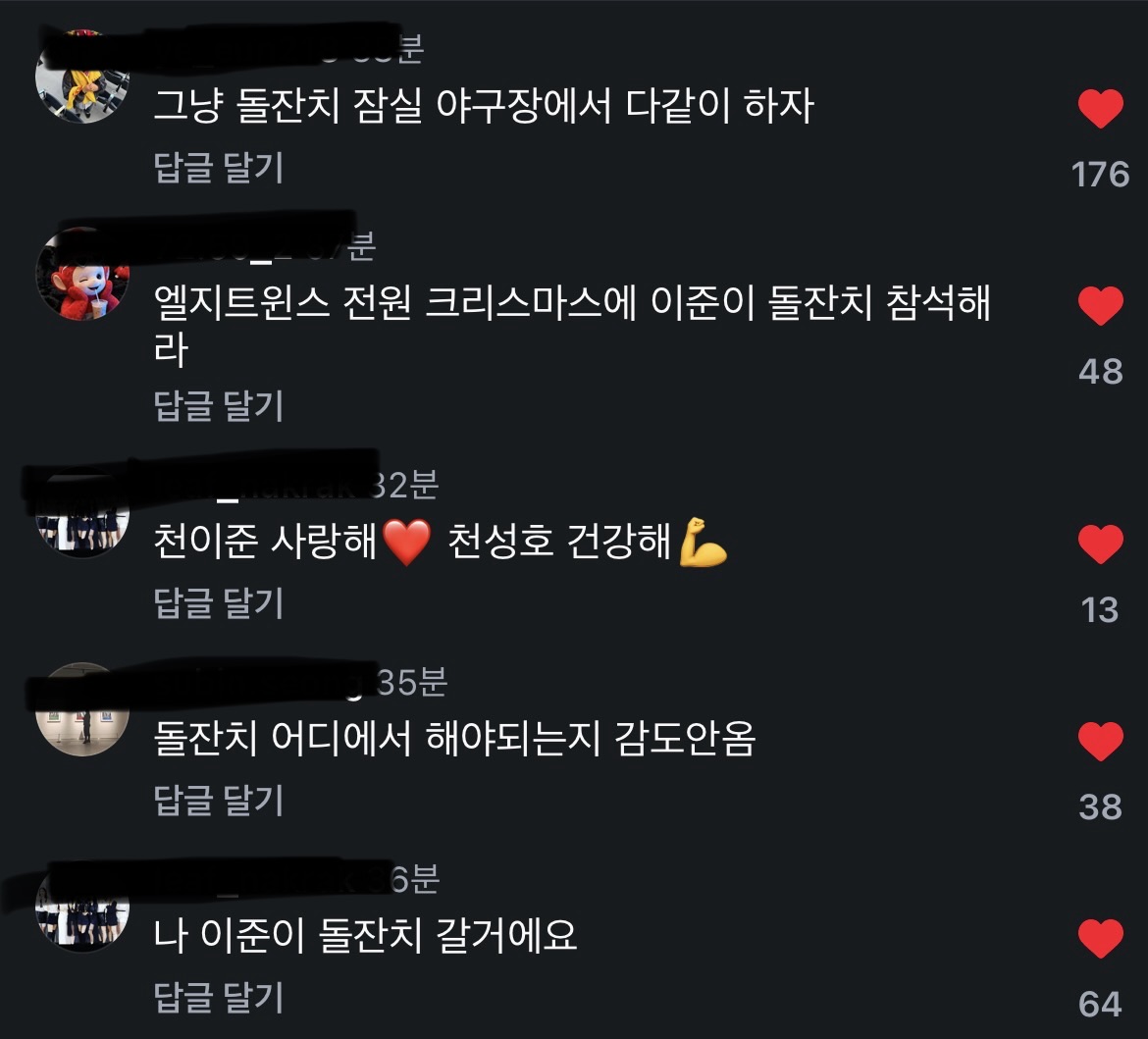Select the 돌잔치 어디에서 해야되는지 comment text
The width and height of the screenshot is (1148, 1039).
(454, 739)
